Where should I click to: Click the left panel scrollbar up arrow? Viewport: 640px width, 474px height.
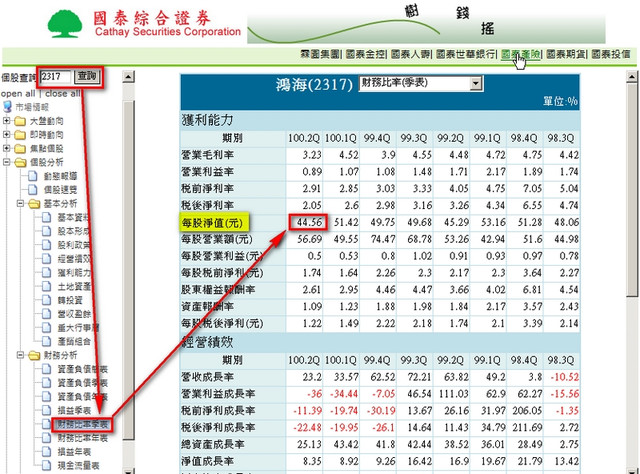(129, 76)
